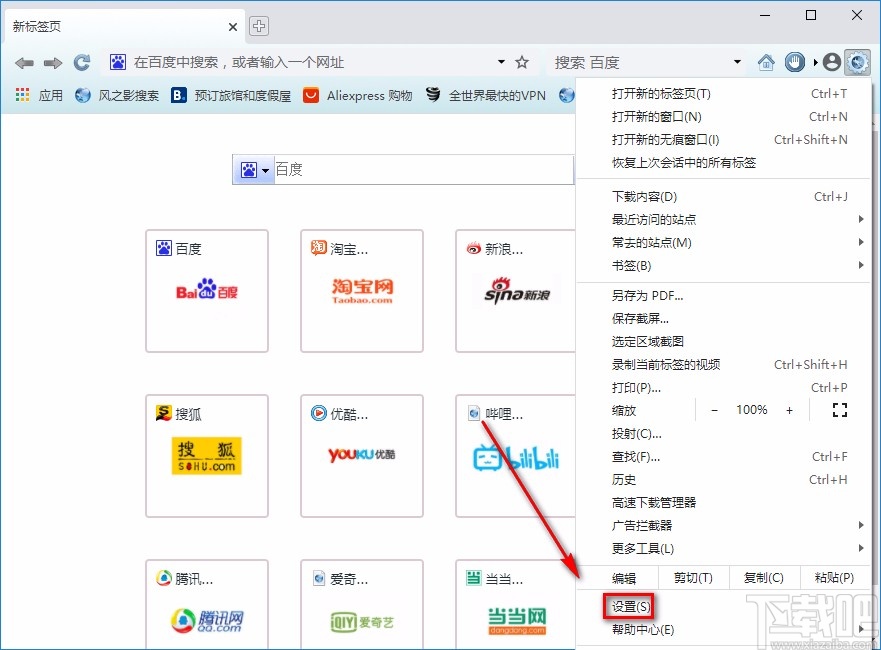Image resolution: width=881 pixels, height=650 pixels.
Task: Open the 风之影搜索 bookmark
Action: 117,95
